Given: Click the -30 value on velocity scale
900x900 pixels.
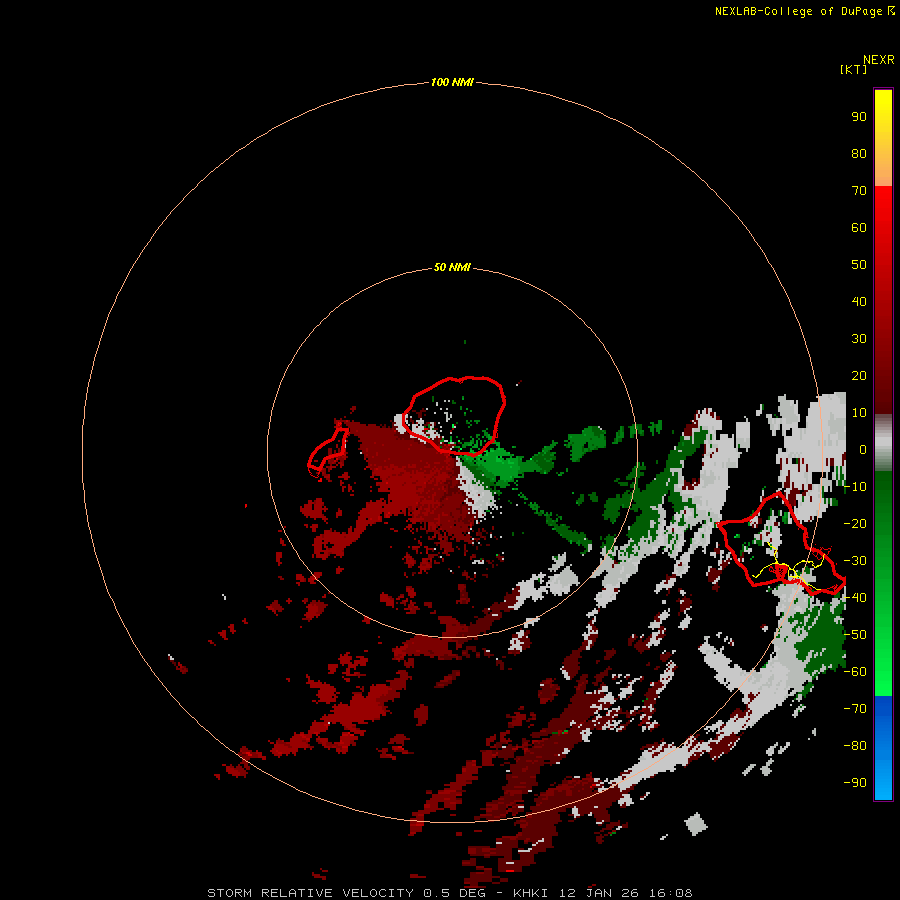Looking at the screenshot, I should click(x=855, y=561).
